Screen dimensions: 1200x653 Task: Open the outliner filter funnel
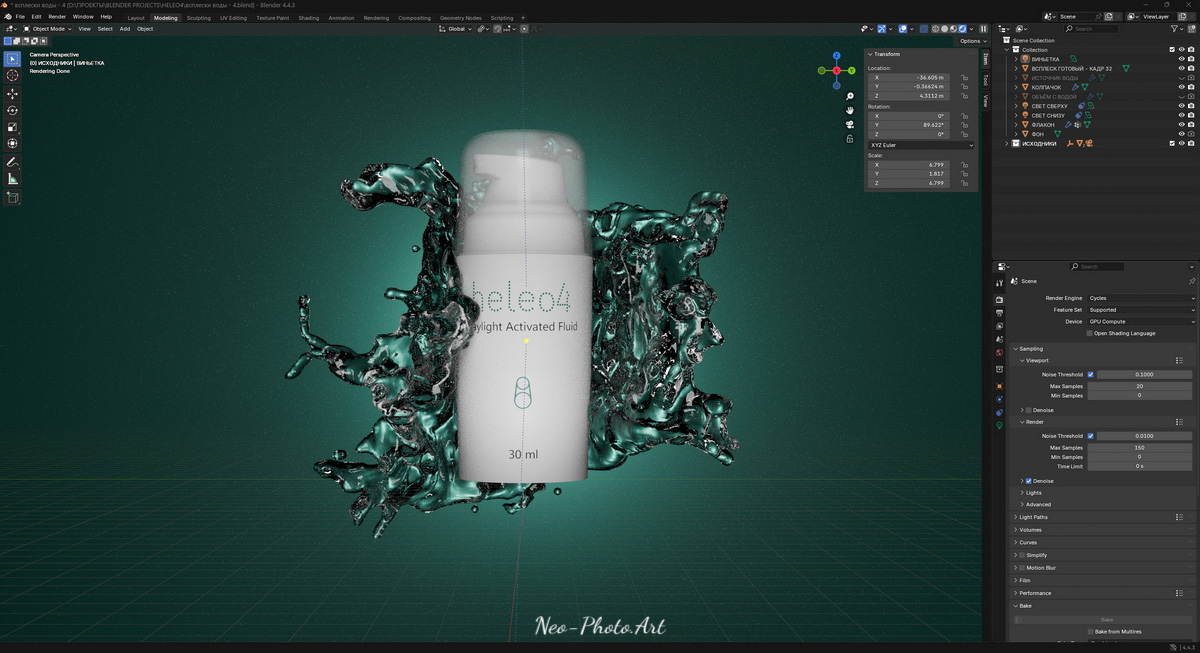coord(1172,29)
